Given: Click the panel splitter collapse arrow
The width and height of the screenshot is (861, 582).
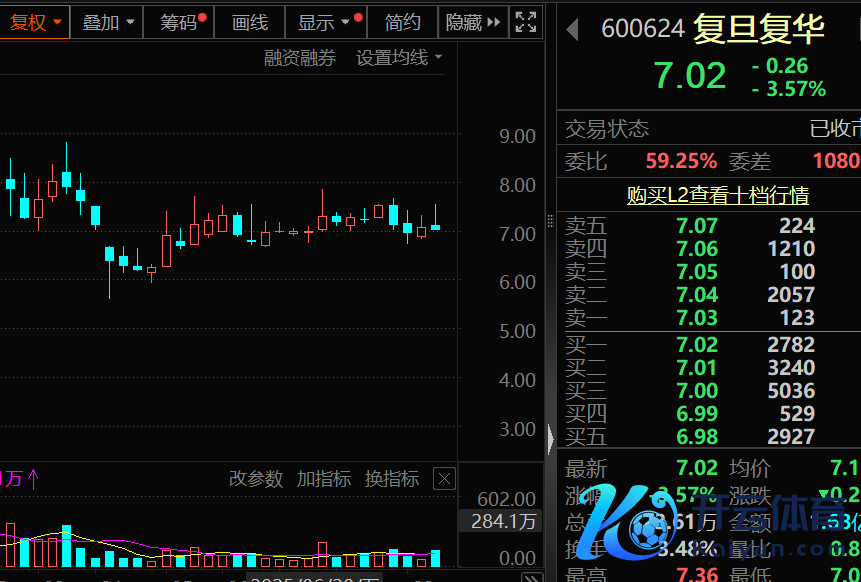Looking at the screenshot, I should (x=550, y=438).
